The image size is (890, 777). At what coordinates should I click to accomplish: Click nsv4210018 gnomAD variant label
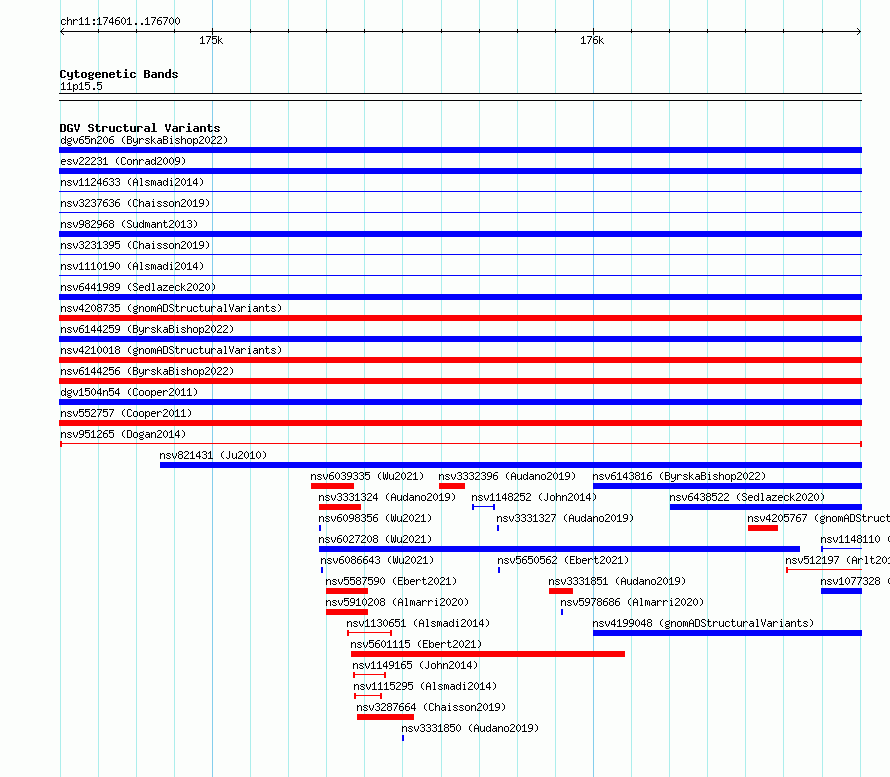[171, 350]
